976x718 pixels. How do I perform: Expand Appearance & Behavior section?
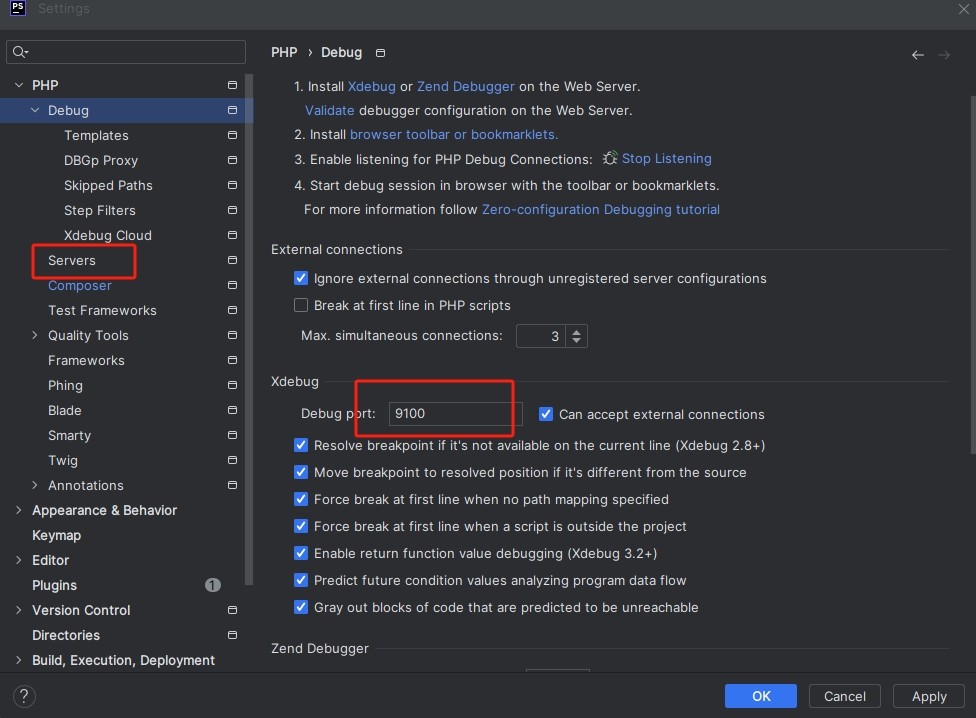[x=19, y=511]
